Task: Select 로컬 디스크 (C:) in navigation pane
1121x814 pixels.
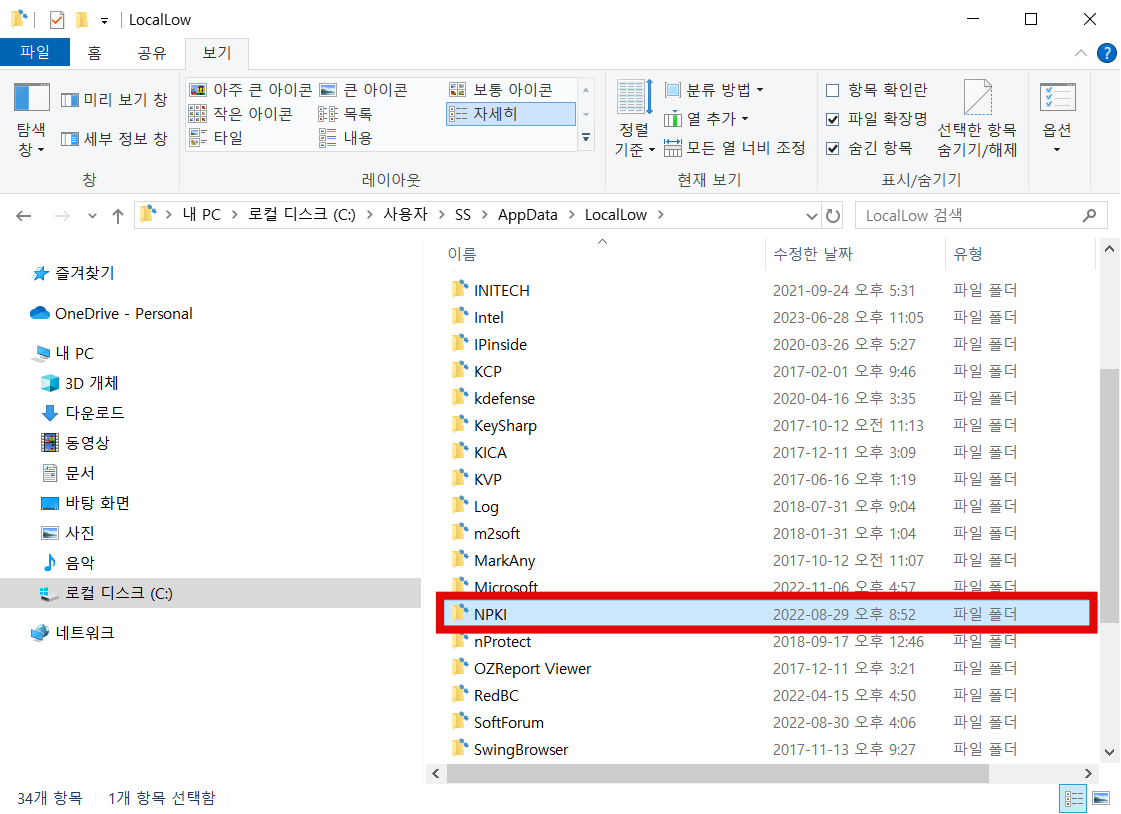Action: (210, 593)
